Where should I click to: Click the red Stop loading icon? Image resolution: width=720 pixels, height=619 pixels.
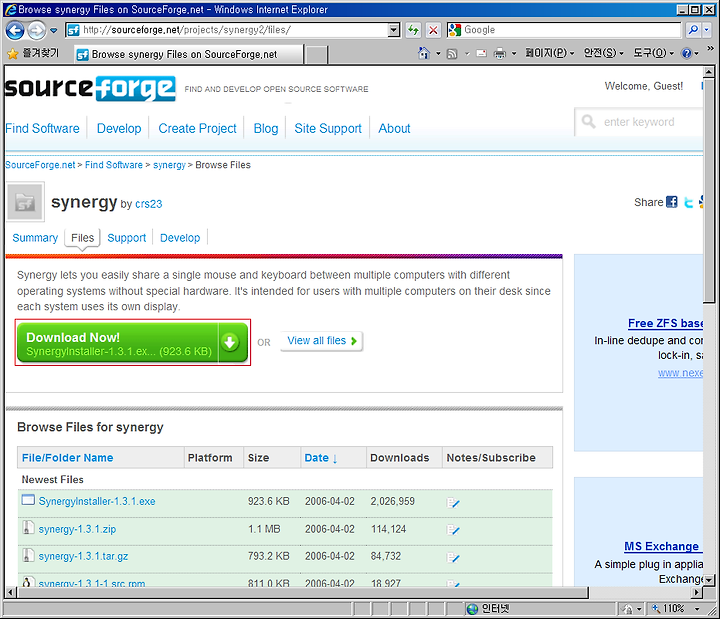pyautogui.click(x=433, y=30)
